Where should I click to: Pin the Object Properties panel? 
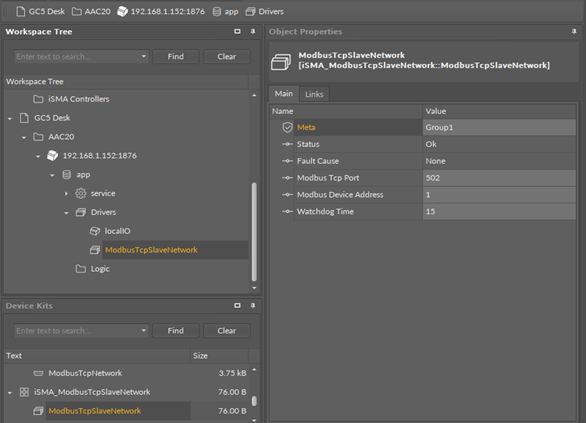coord(574,32)
